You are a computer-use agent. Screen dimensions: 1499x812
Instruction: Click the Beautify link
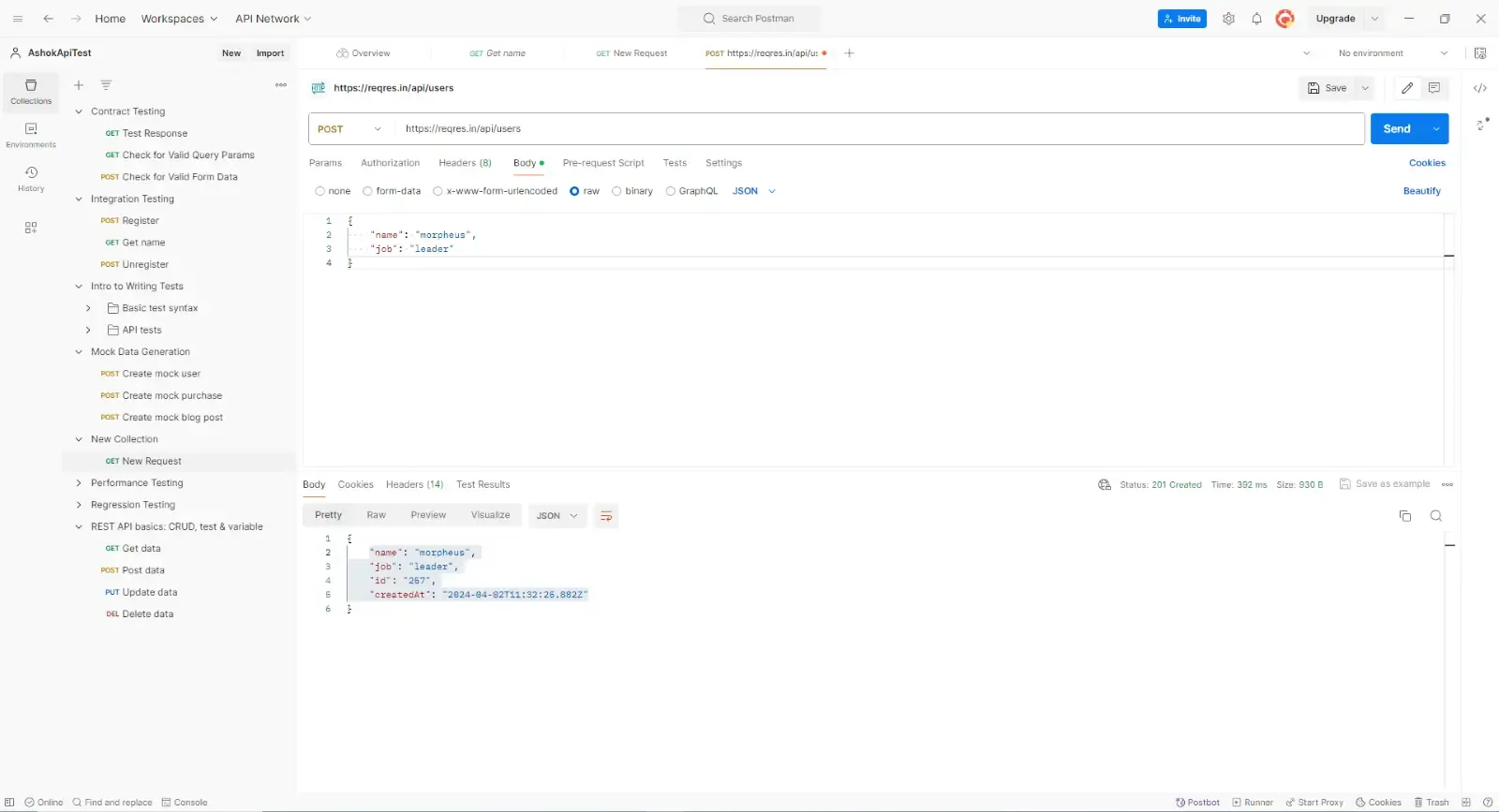click(1421, 191)
